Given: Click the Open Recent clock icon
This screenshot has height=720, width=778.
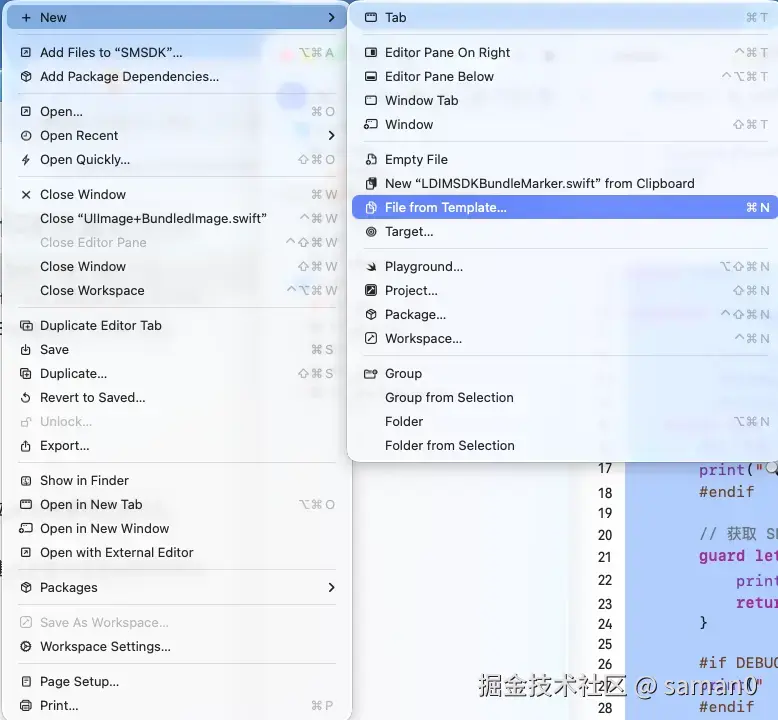Looking at the screenshot, I should 26,135.
